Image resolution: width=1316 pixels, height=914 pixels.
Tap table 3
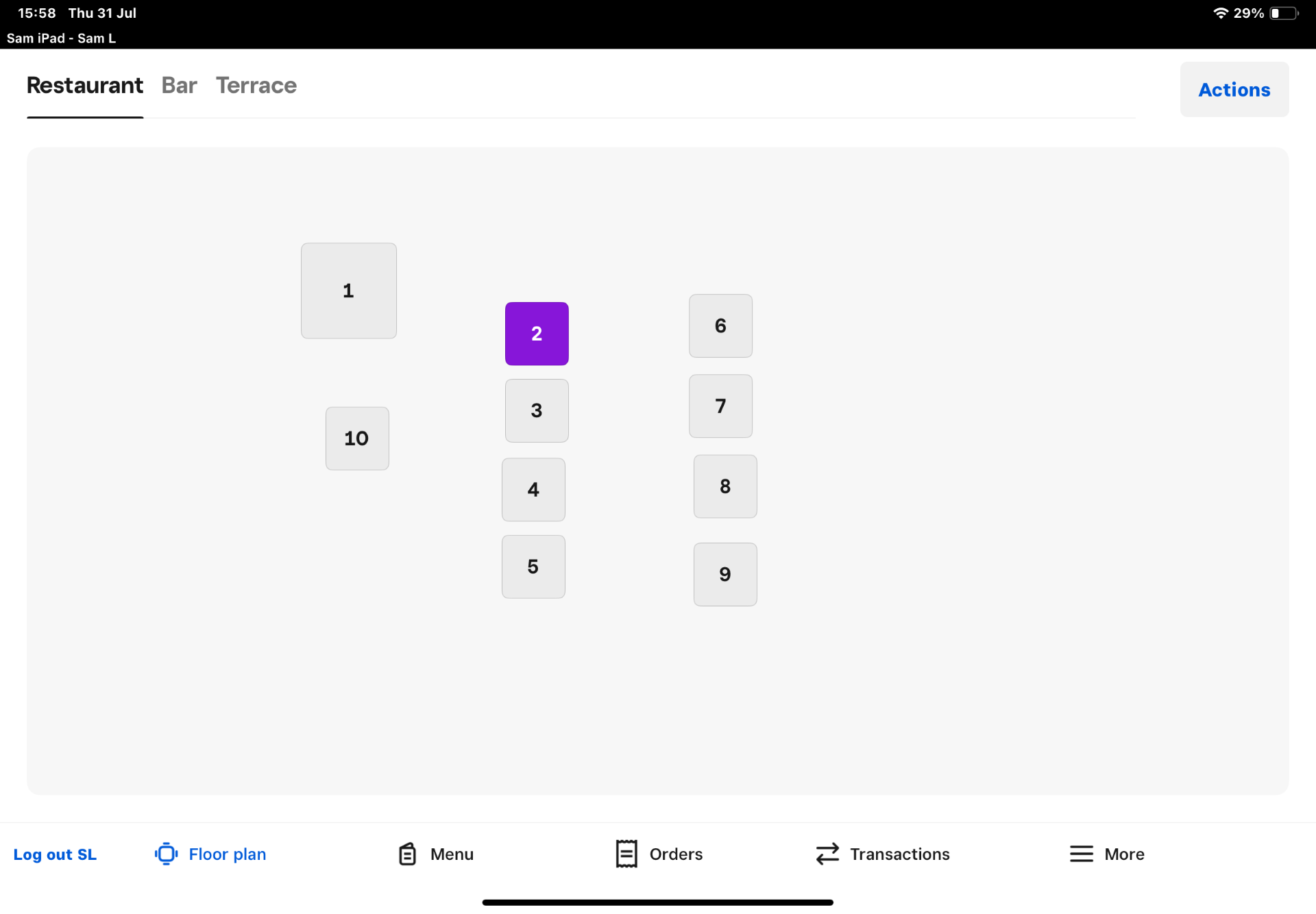[x=537, y=410]
